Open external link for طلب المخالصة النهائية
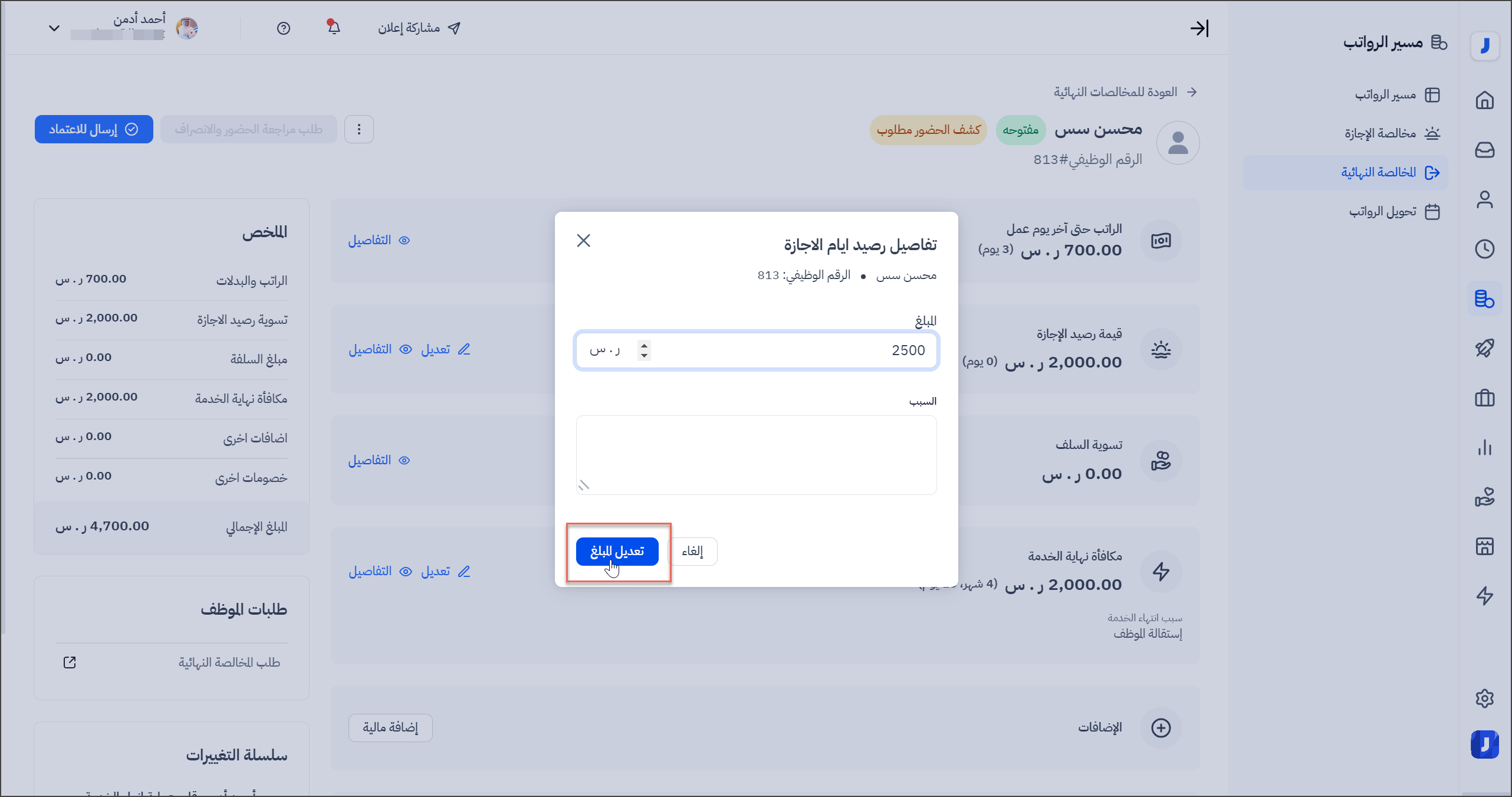This screenshot has height=797, width=1512. [x=70, y=662]
